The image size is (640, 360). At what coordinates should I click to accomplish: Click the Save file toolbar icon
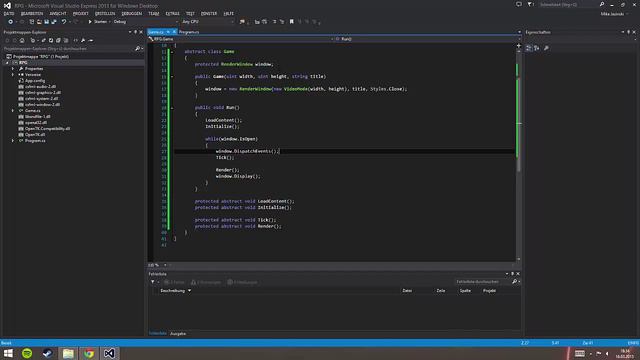47,22
